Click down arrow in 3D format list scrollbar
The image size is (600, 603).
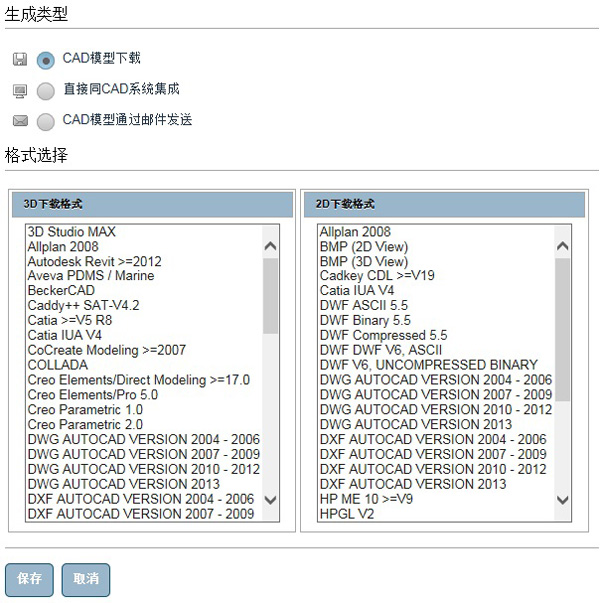click(x=270, y=500)
